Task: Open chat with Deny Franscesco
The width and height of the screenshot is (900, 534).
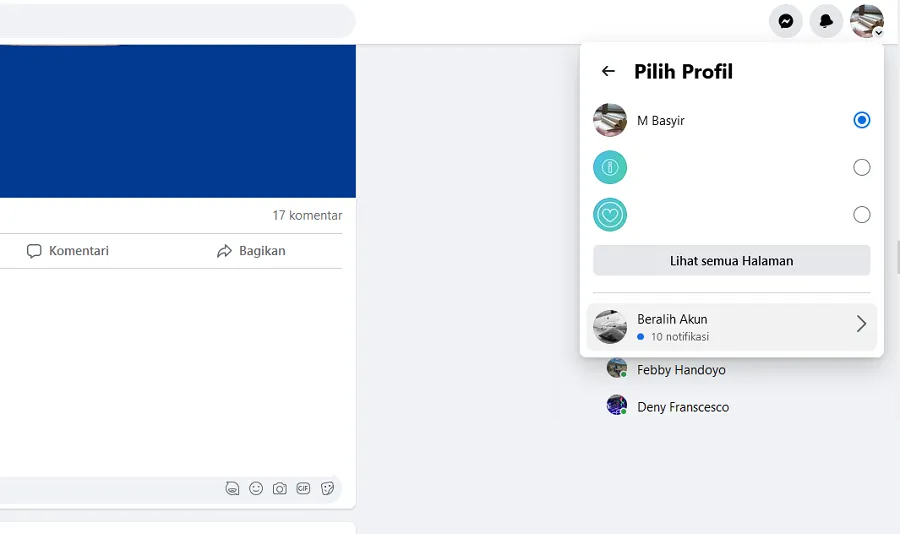Action: click(x=668, y=407)
